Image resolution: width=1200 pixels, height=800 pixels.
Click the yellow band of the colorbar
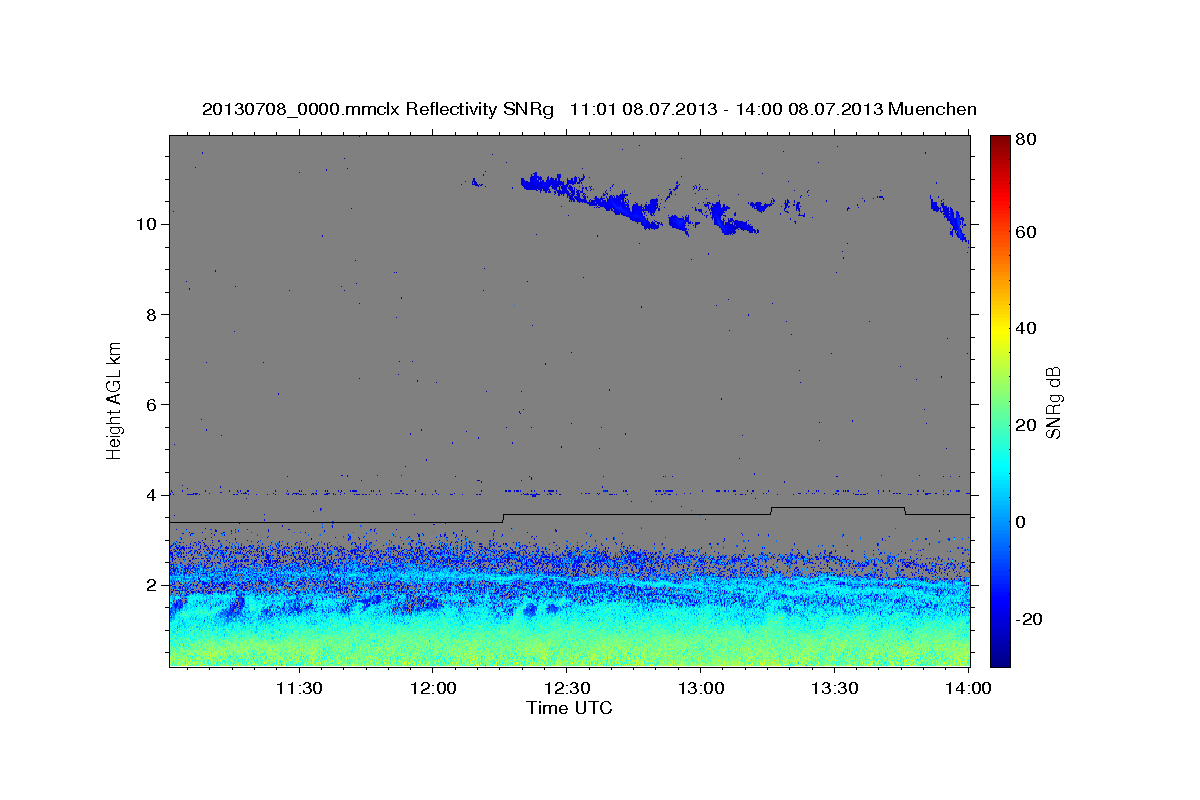[x=1000, y=330]
